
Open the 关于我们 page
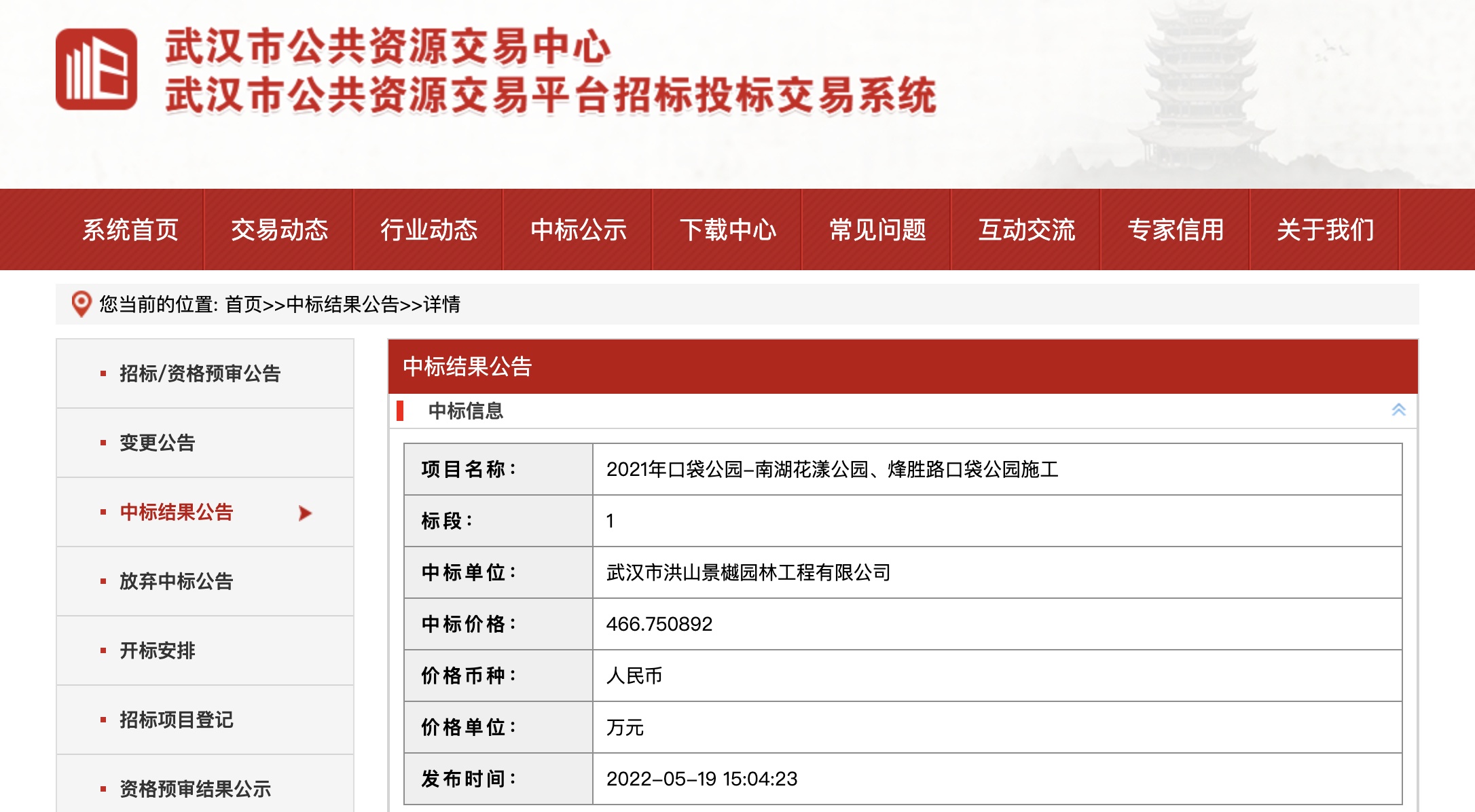point(1325,230)
